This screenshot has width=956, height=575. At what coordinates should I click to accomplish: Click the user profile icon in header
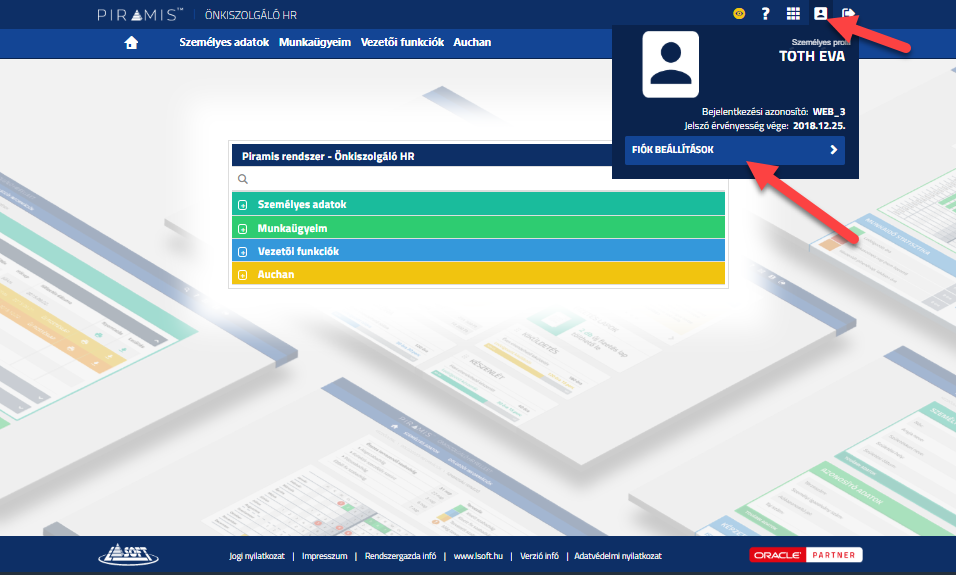(x=821, y=14)
